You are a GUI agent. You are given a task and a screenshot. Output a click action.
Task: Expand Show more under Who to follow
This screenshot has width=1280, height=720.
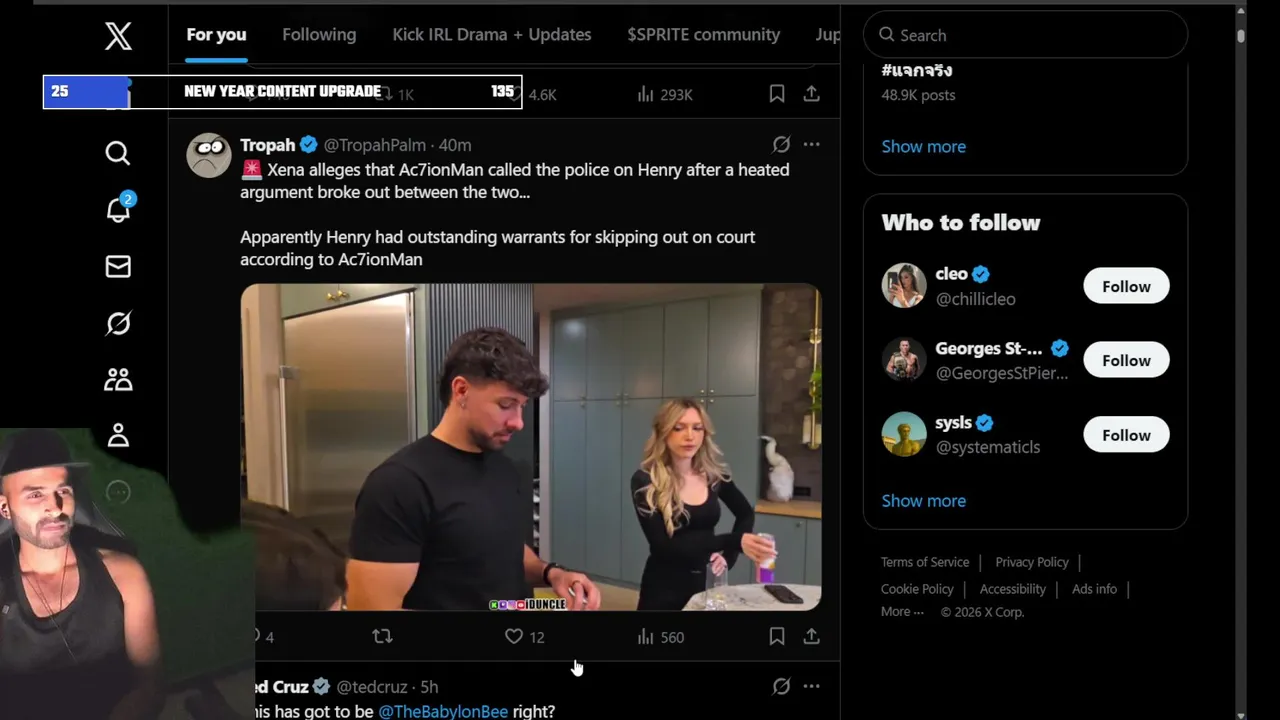923,501
